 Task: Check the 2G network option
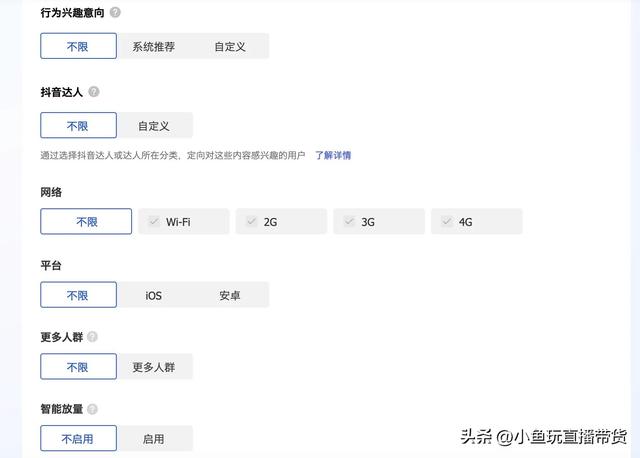[x=251, y=222]
